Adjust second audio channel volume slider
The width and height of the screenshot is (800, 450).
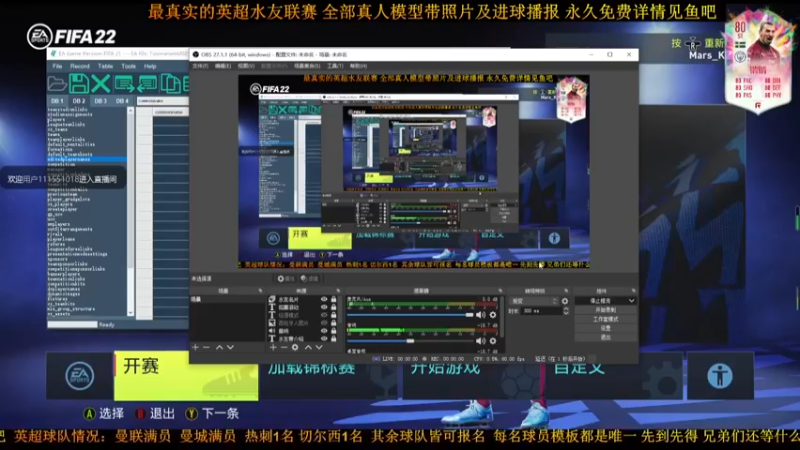[410, 341]
